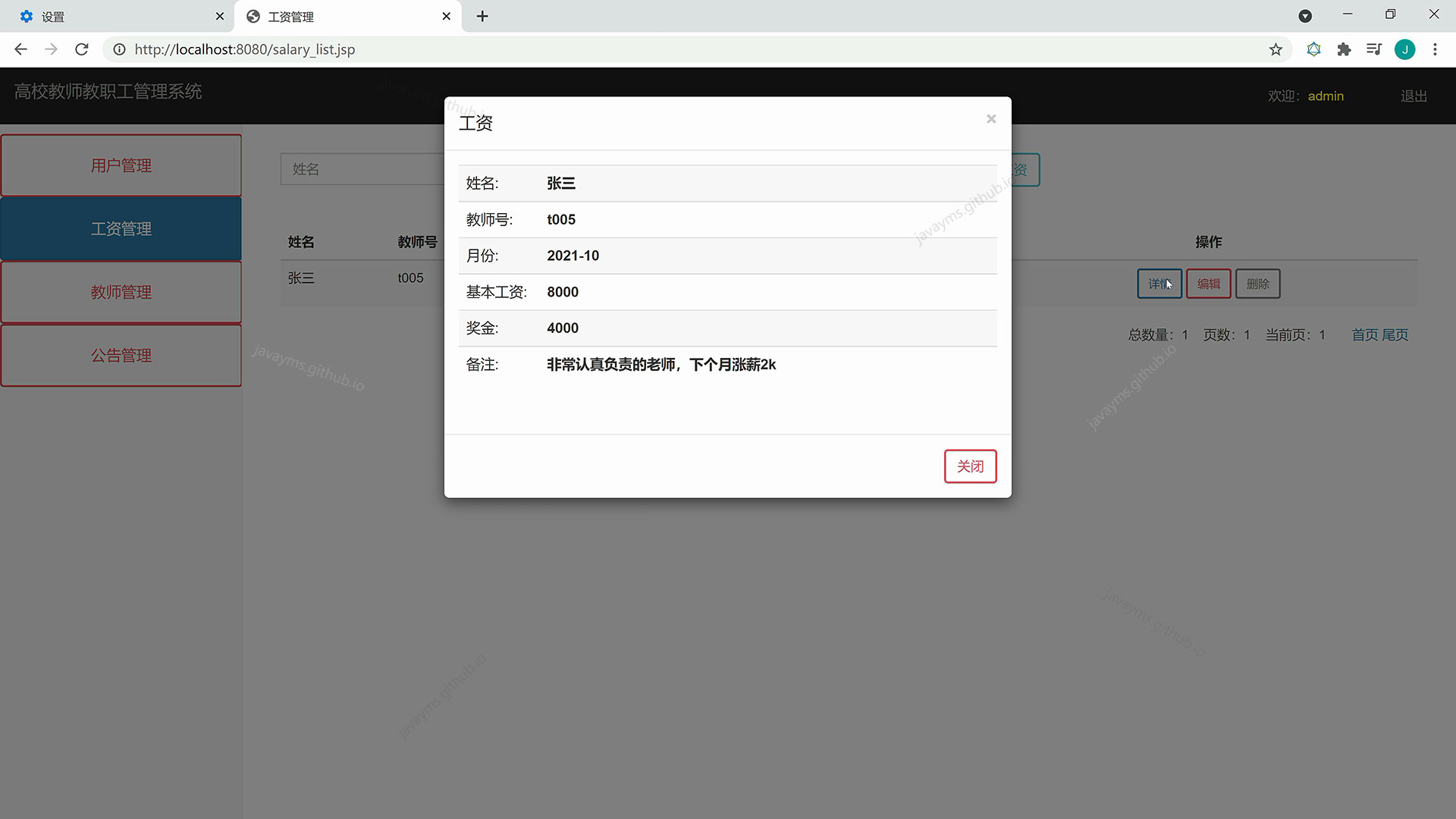
Task: Open the three-dot browser menu
Action: pyautogui.click(x=1435, y=49)
